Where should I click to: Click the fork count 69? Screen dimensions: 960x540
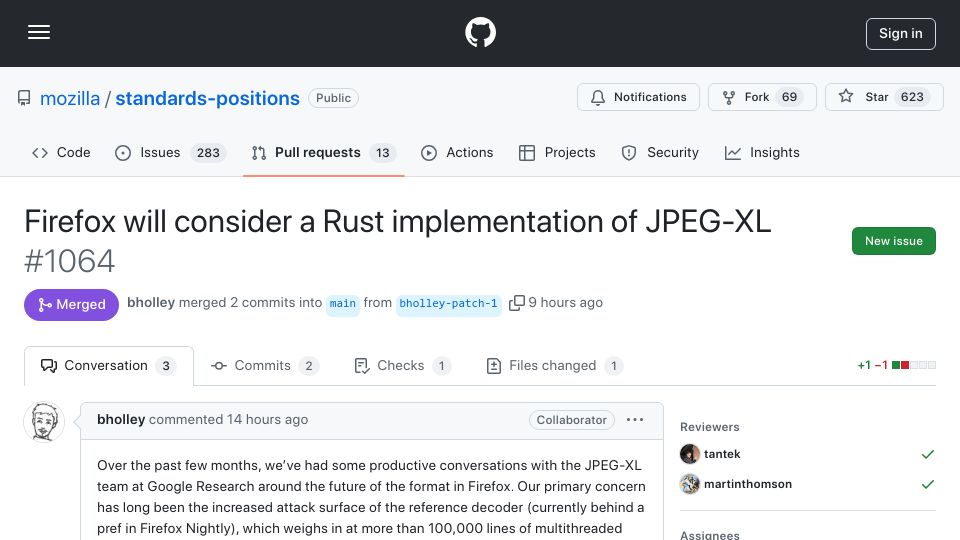coord(789,97)
